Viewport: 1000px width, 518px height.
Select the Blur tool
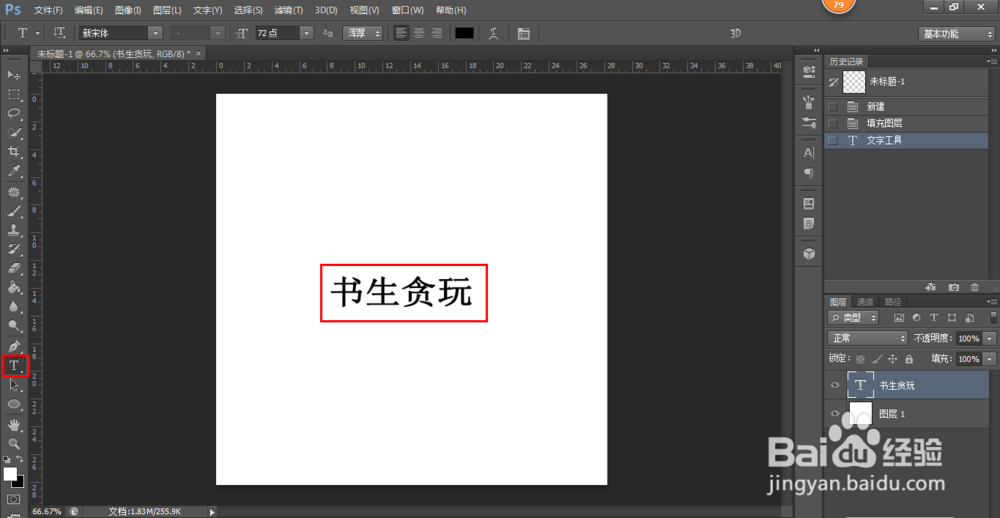coord(14,307)
